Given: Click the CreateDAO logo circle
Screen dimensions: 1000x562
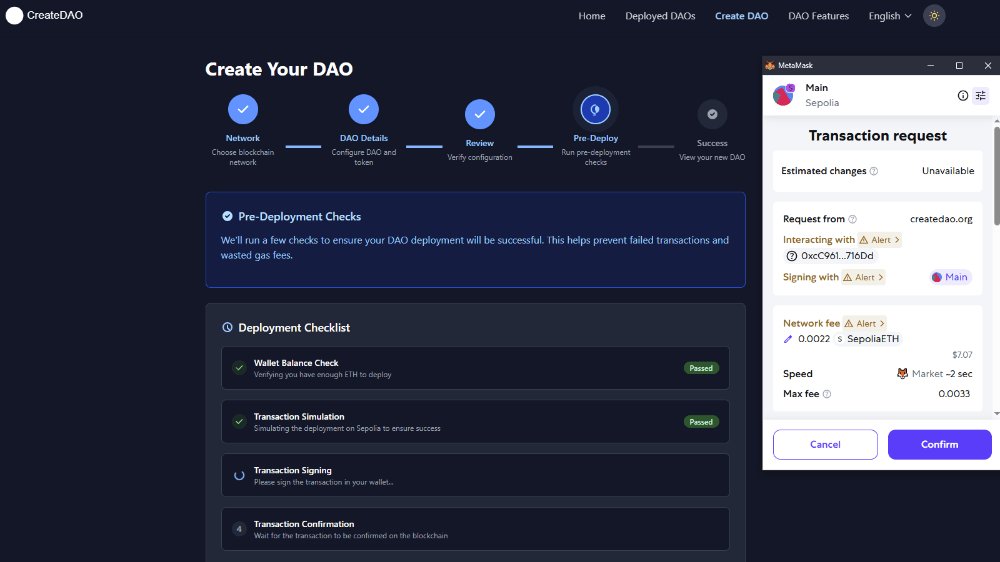Looking at the screenshot, I should coord(14,15).
